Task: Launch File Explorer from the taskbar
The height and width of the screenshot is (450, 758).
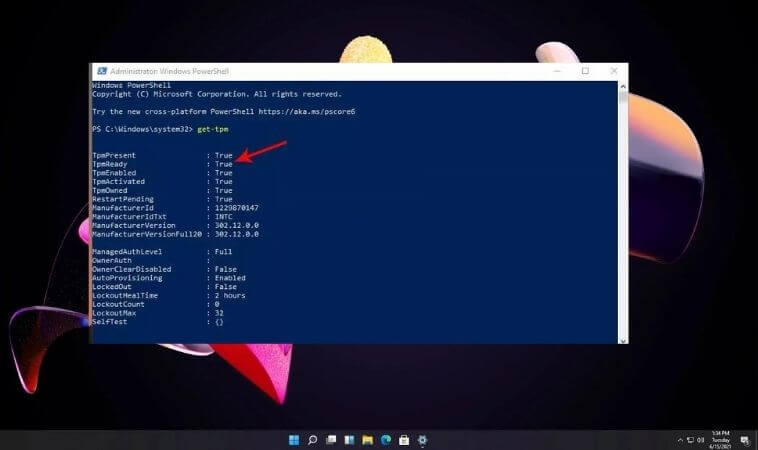Action: pyautogui.click(x=367, y=440)
